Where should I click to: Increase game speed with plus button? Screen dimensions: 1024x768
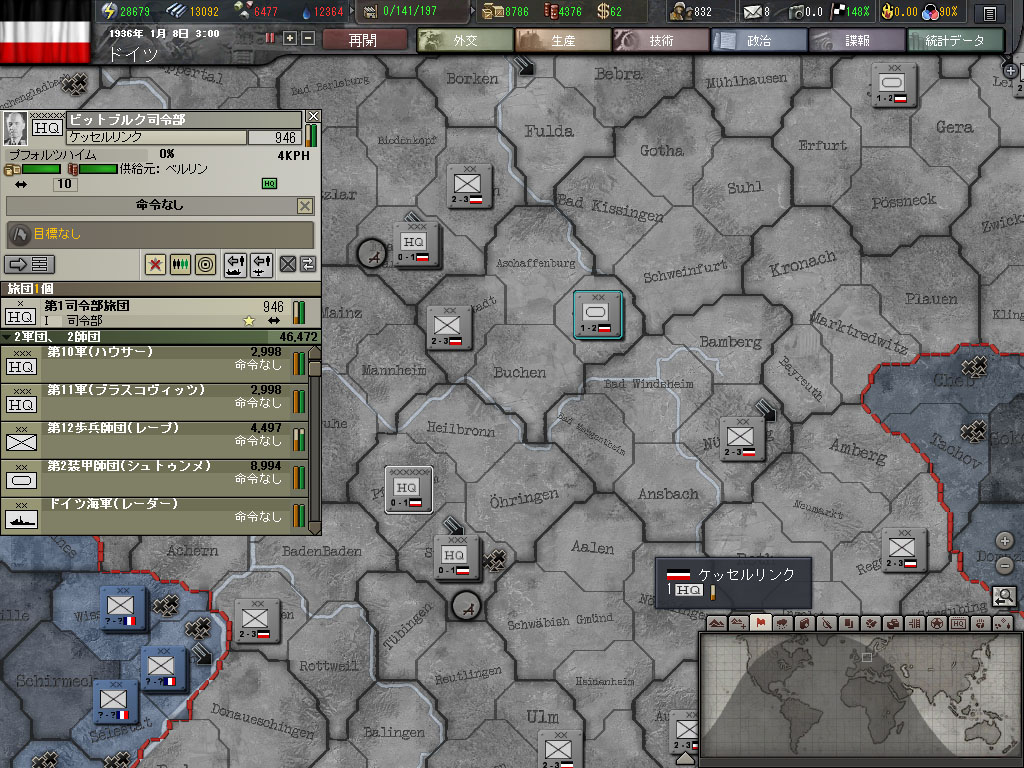tap(290, 39)
